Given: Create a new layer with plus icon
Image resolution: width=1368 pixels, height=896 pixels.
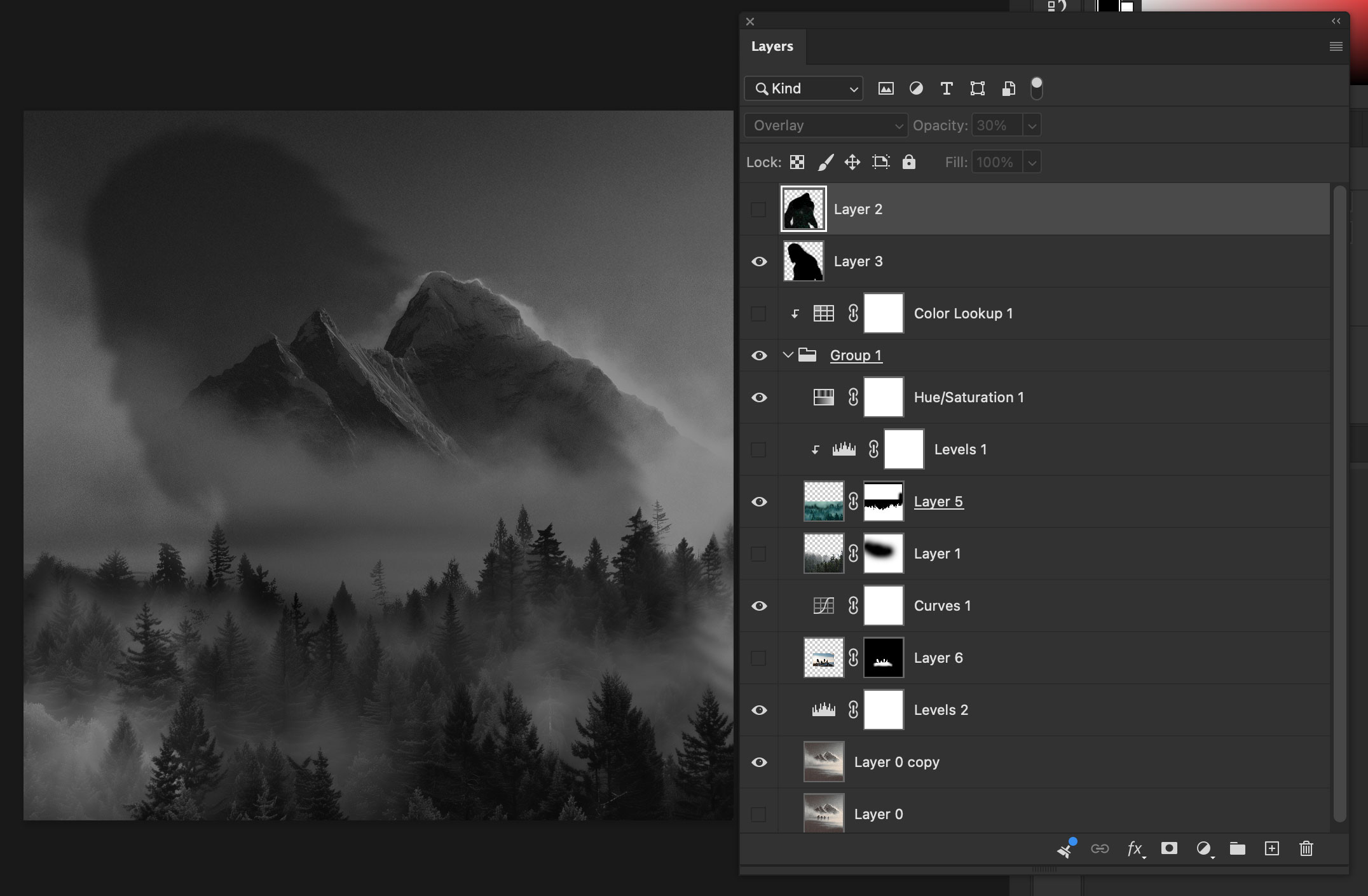Looking at the screenshot, I should click(x=1272, y=848).
